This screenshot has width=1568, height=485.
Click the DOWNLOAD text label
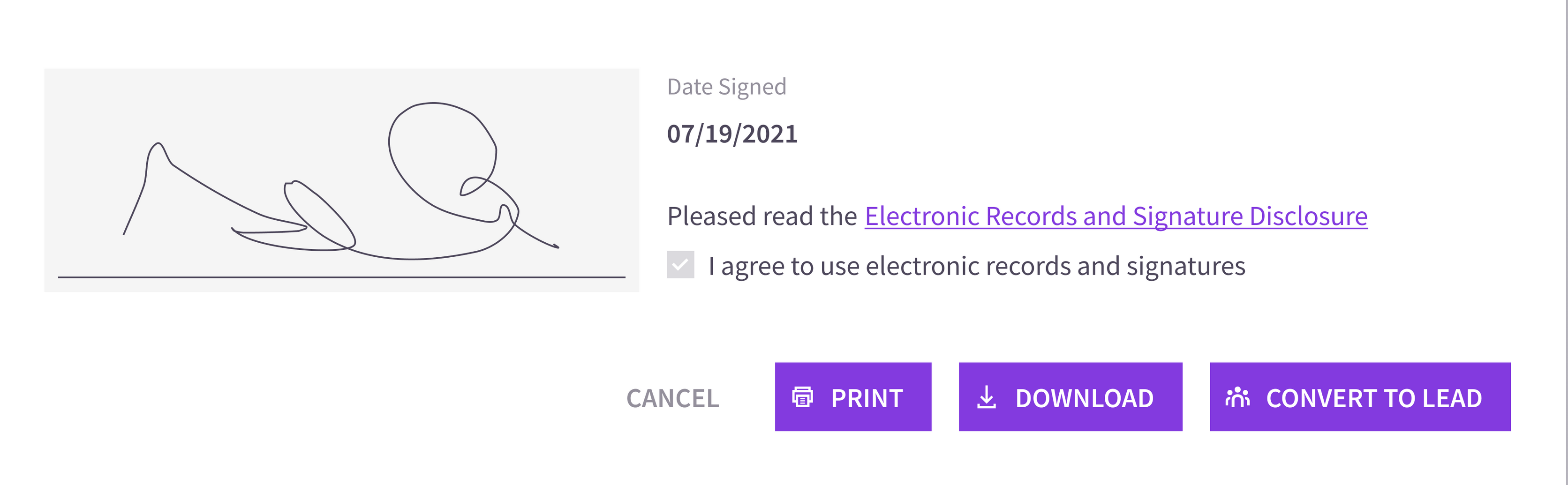coord(1084,398)
